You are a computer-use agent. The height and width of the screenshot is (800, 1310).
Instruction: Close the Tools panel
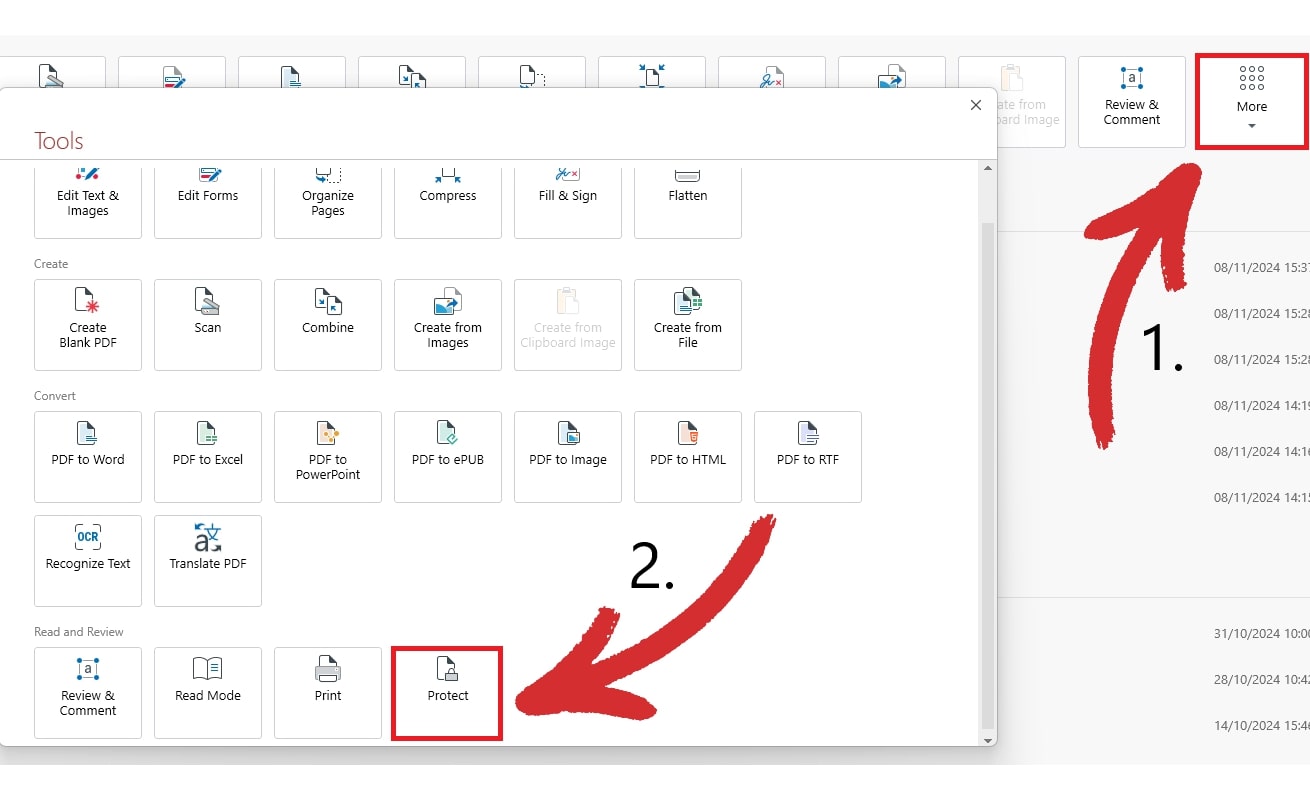click(x=976, y=105)
